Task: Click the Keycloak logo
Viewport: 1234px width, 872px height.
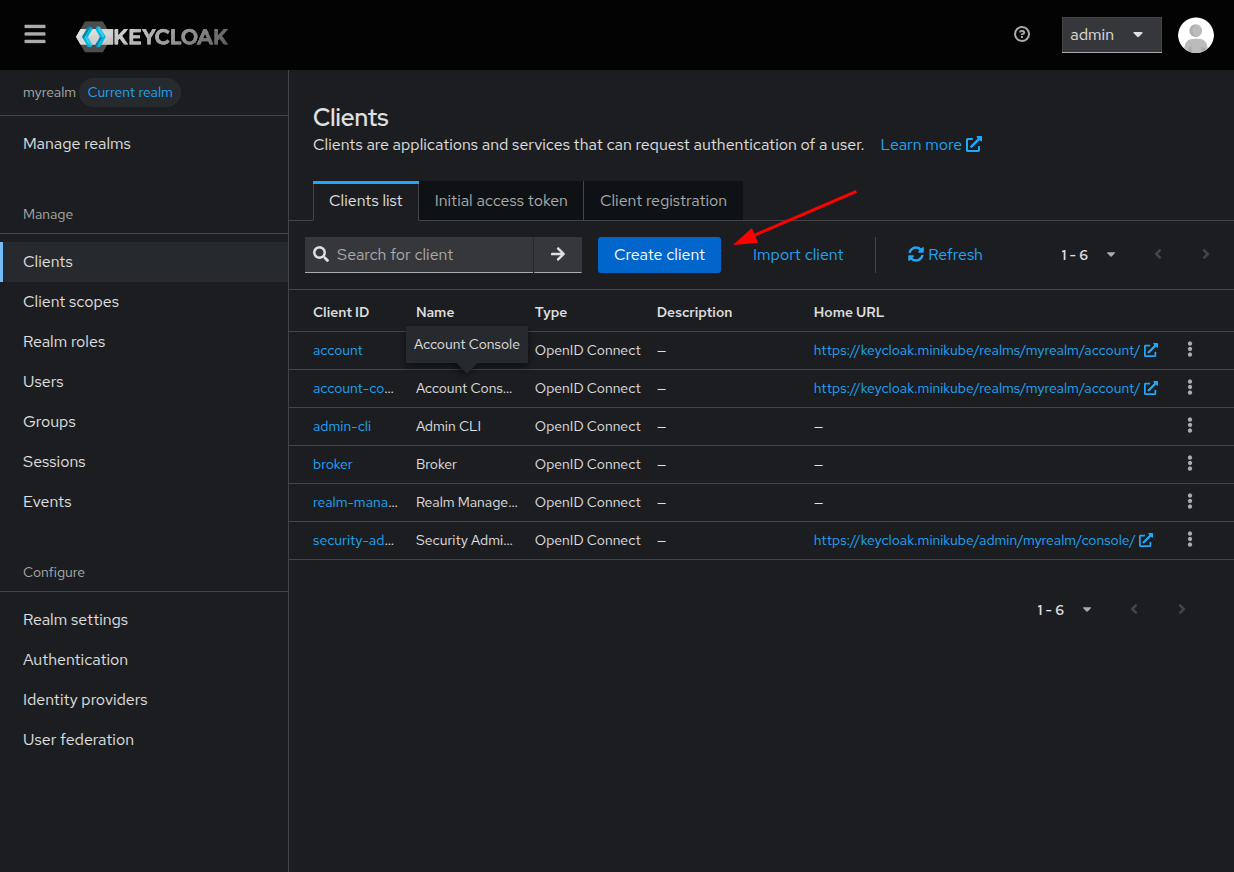Action: (x=152, y=37)
